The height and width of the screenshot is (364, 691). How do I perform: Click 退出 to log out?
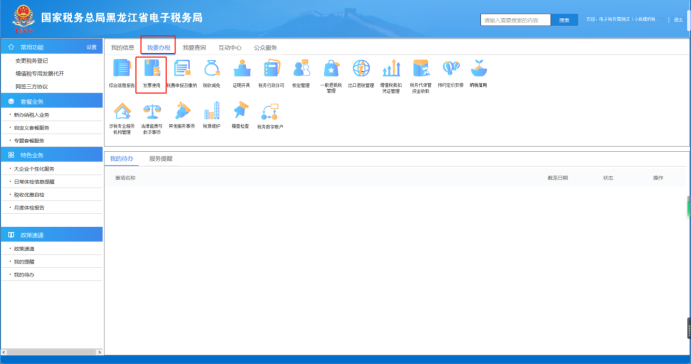tap(678, 20)
